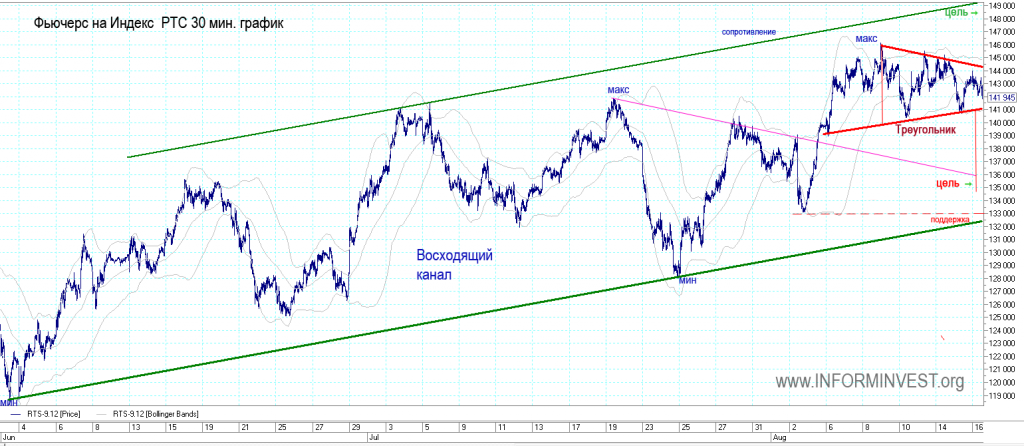Click the date label 21 in June
This screenshot has height=446, width=1024.
(245, 427)
